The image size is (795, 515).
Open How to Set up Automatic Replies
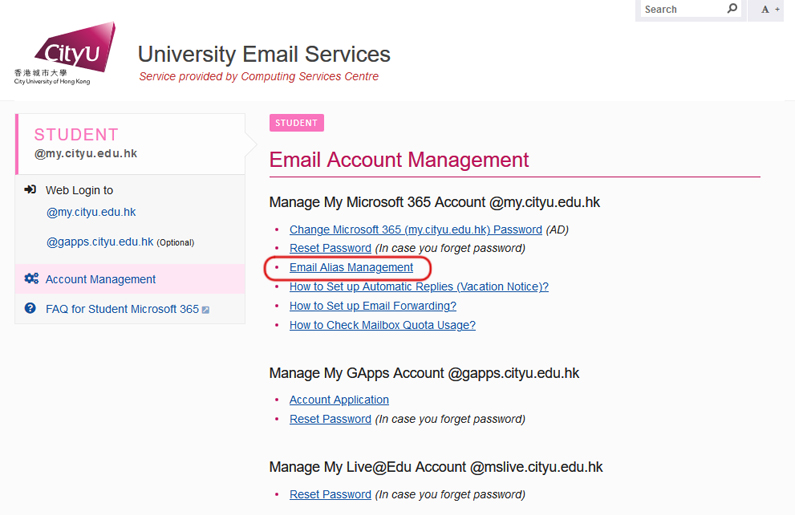pos(418,287)
